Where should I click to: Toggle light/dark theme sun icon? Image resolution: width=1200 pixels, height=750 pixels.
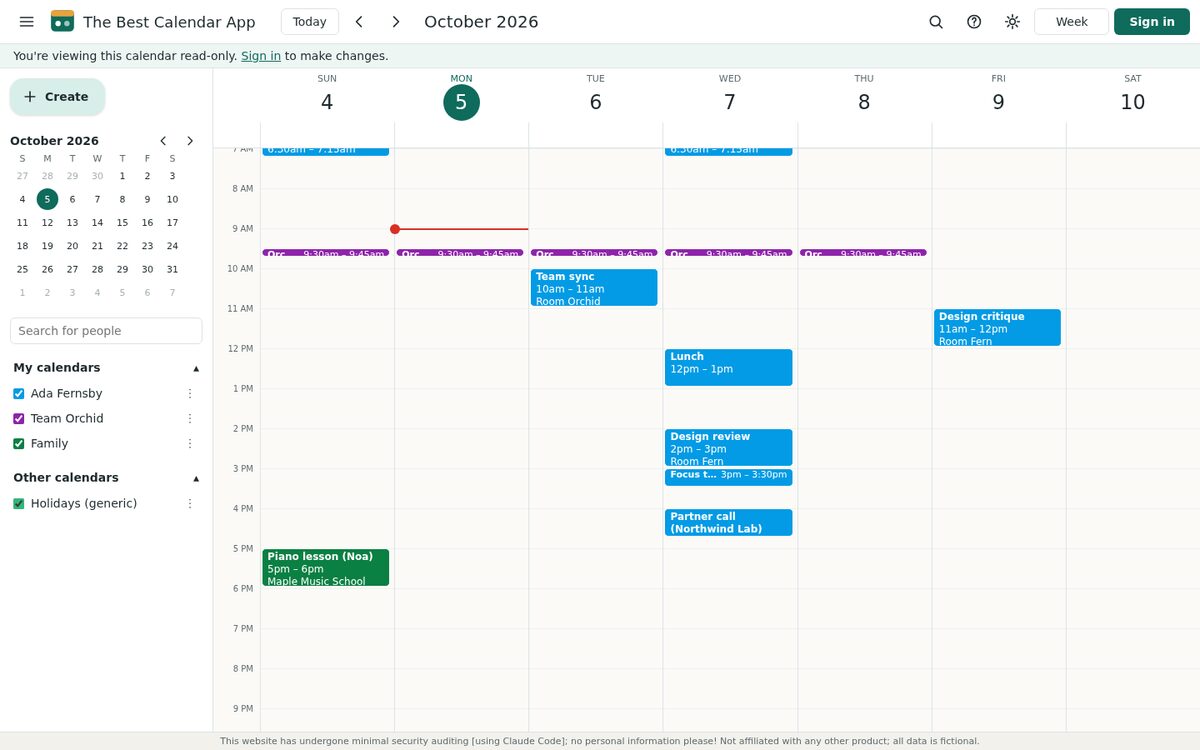[1012, 22]
